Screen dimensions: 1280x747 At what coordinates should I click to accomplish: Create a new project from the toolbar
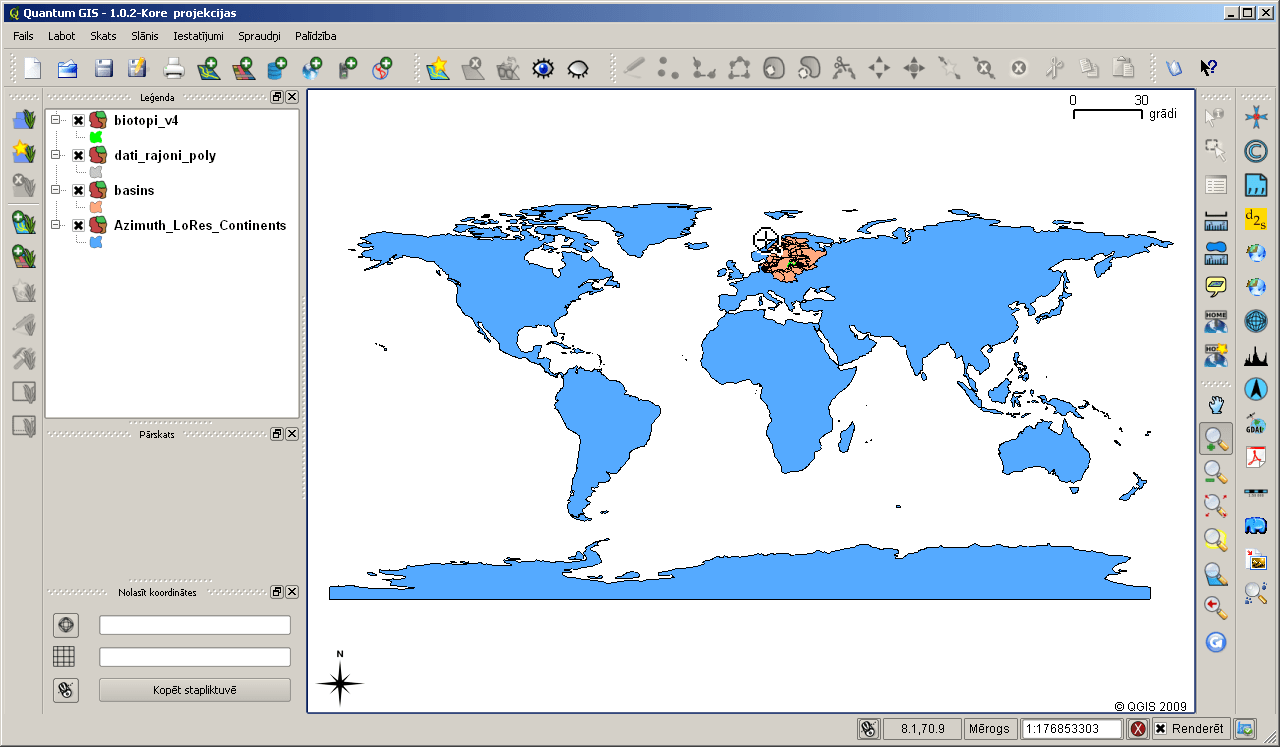[x=33, y=68]
